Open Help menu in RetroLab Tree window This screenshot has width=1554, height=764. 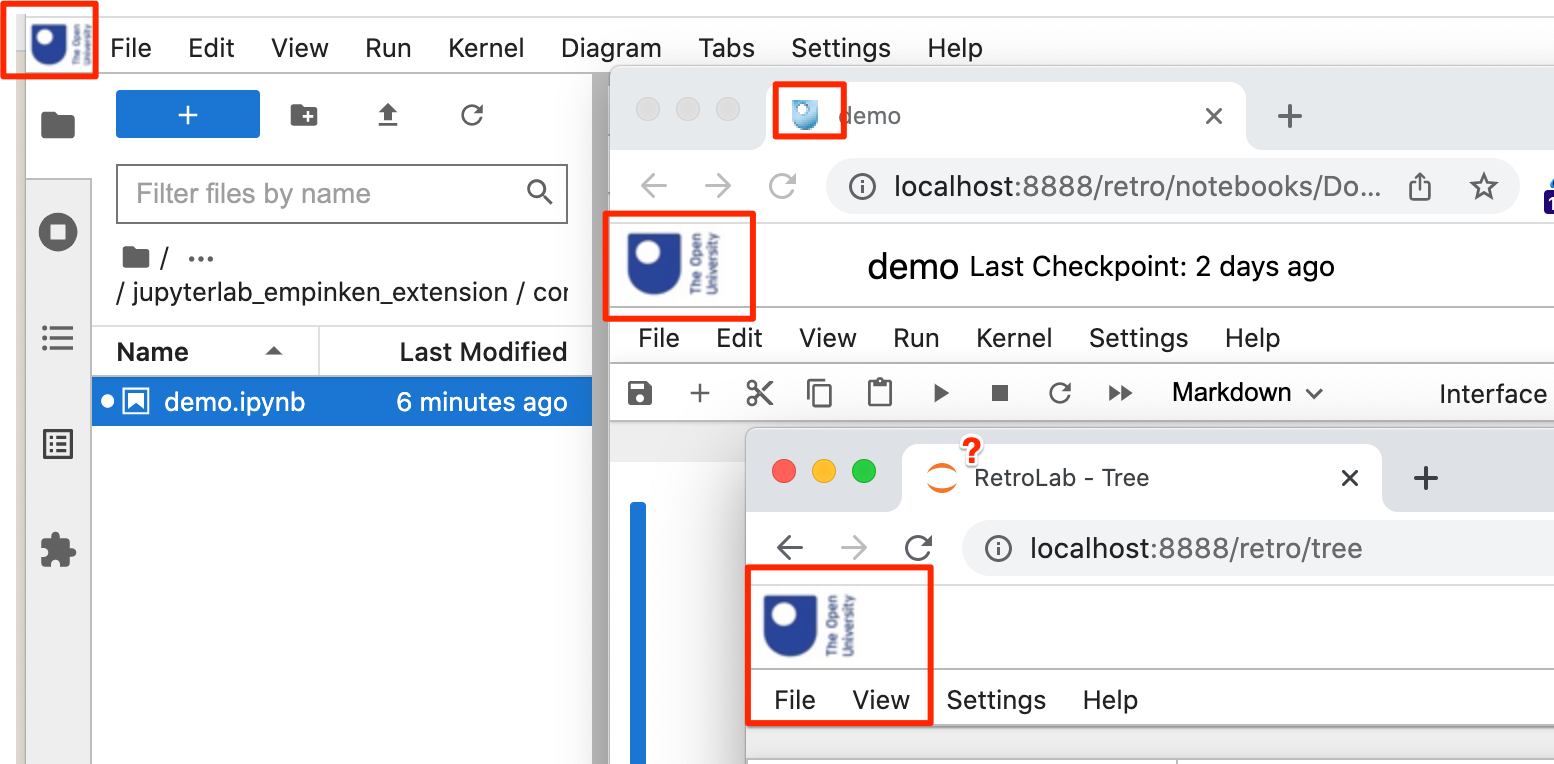click(x=1110, y=700)
